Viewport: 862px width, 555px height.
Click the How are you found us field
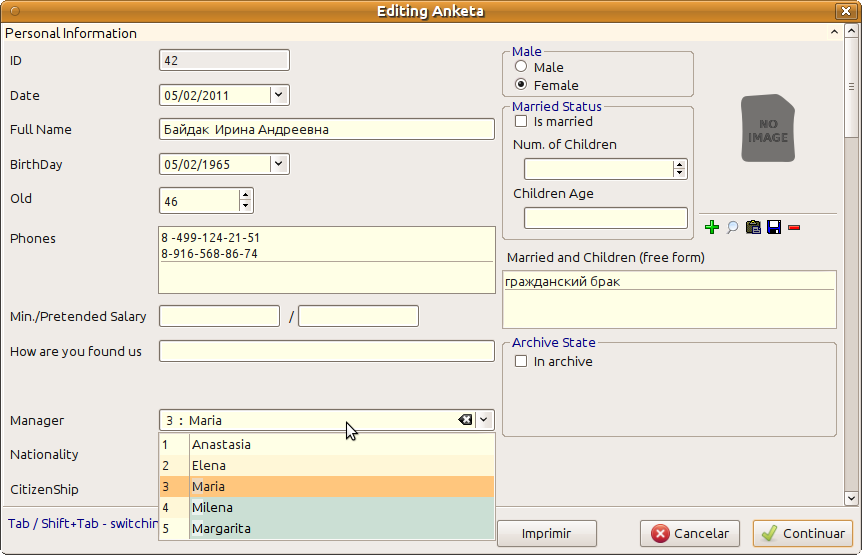(327, 351)
